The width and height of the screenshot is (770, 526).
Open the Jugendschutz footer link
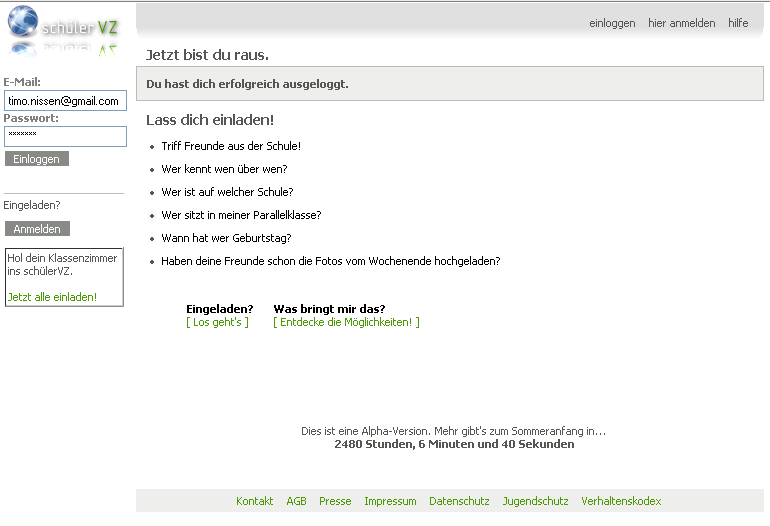click(x=535, y=501)
